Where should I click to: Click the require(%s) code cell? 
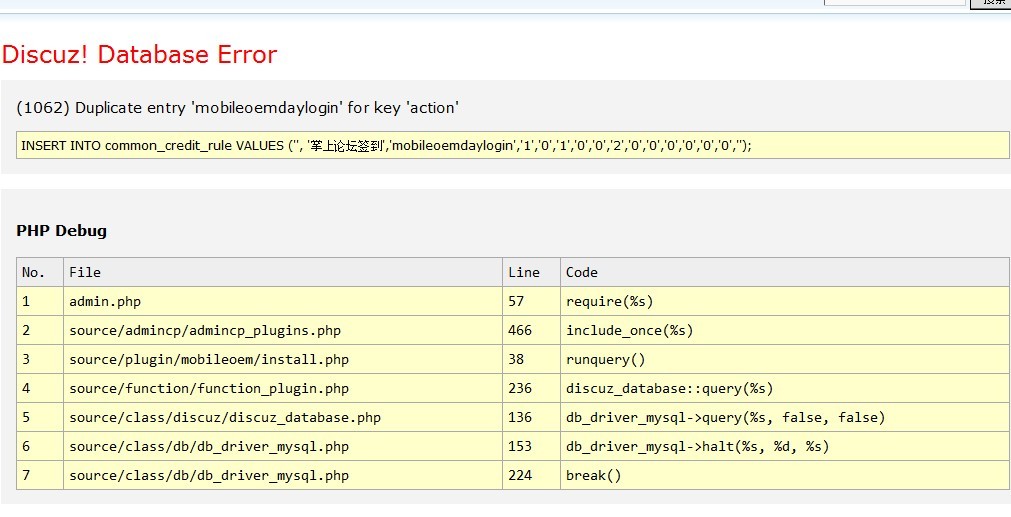pyautogui.click(x=785, y=301)
